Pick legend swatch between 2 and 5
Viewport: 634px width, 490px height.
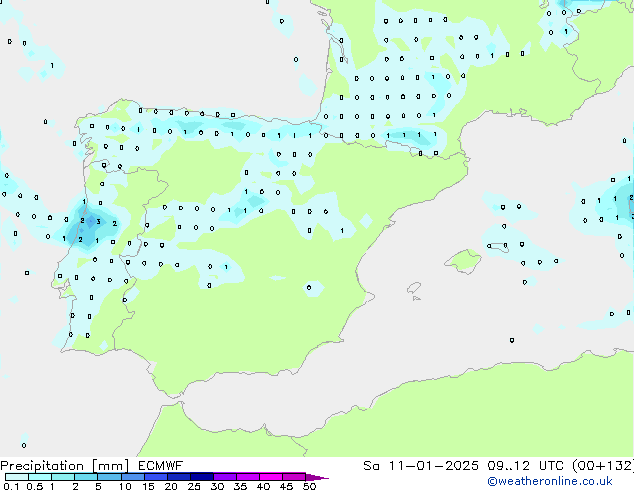point(86,477)
